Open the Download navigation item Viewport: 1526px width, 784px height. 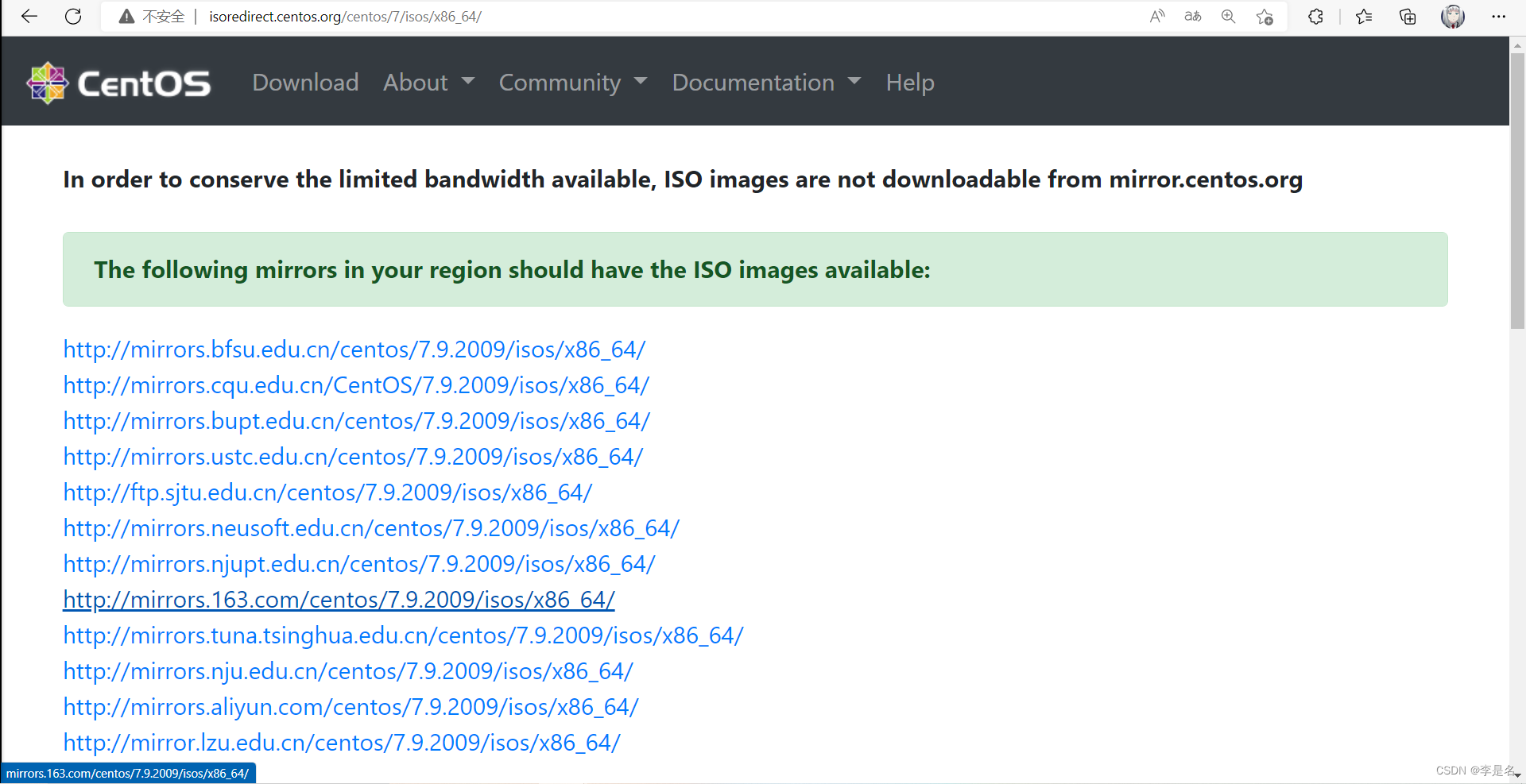[305, 83]
